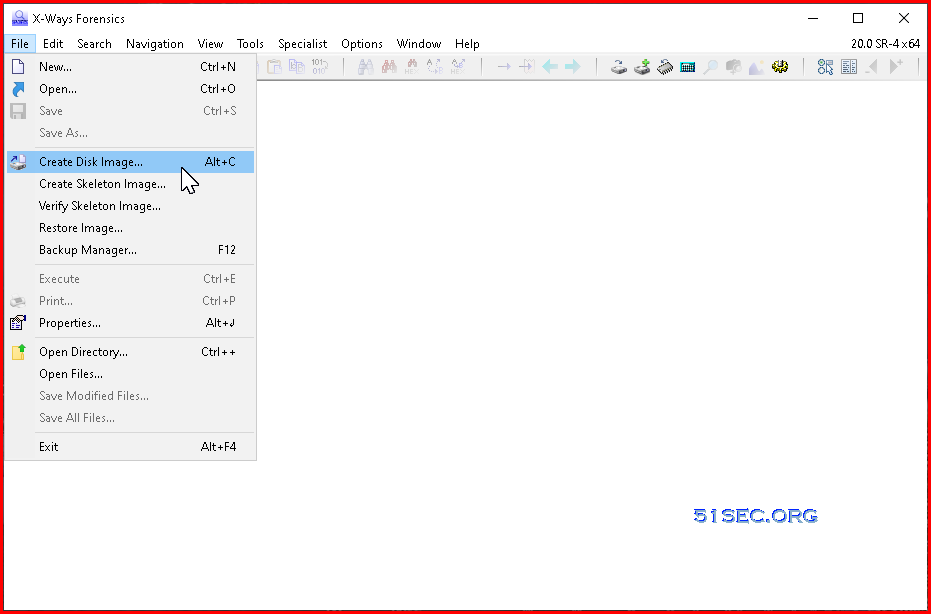The width and height of the screenshot is (931, 614).
Task: Click the copy block toolbar icon
Action: tap(296, 67)
